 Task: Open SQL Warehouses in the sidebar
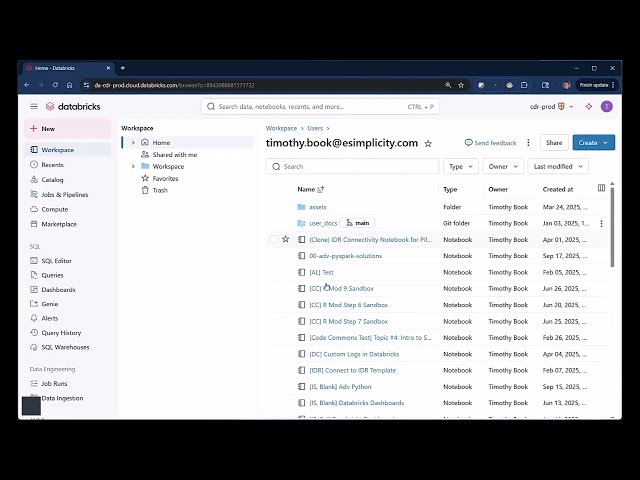coord(65,347)
